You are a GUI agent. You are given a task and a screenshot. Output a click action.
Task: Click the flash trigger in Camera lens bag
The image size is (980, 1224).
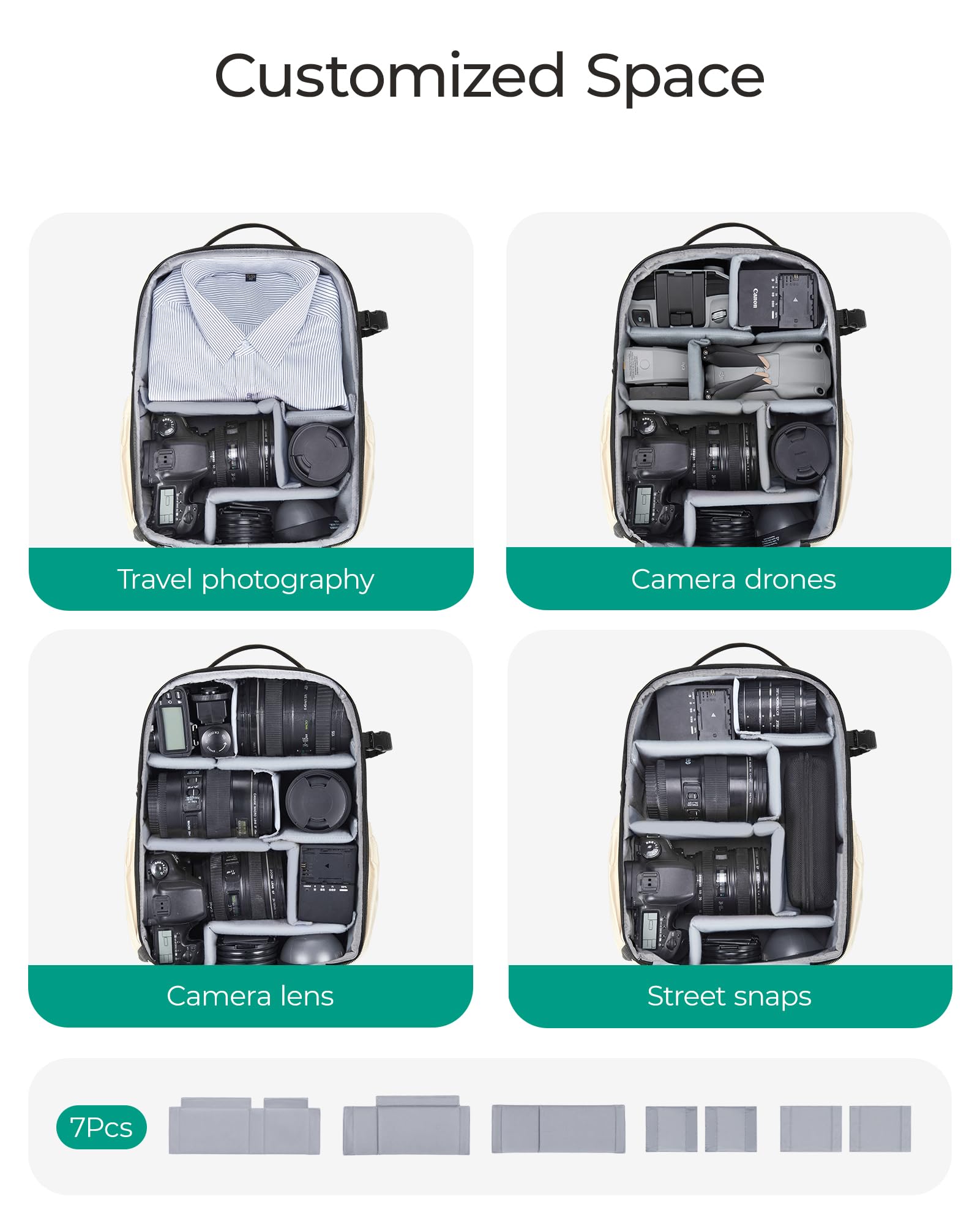pyautogui.click(x=173, y=722)
